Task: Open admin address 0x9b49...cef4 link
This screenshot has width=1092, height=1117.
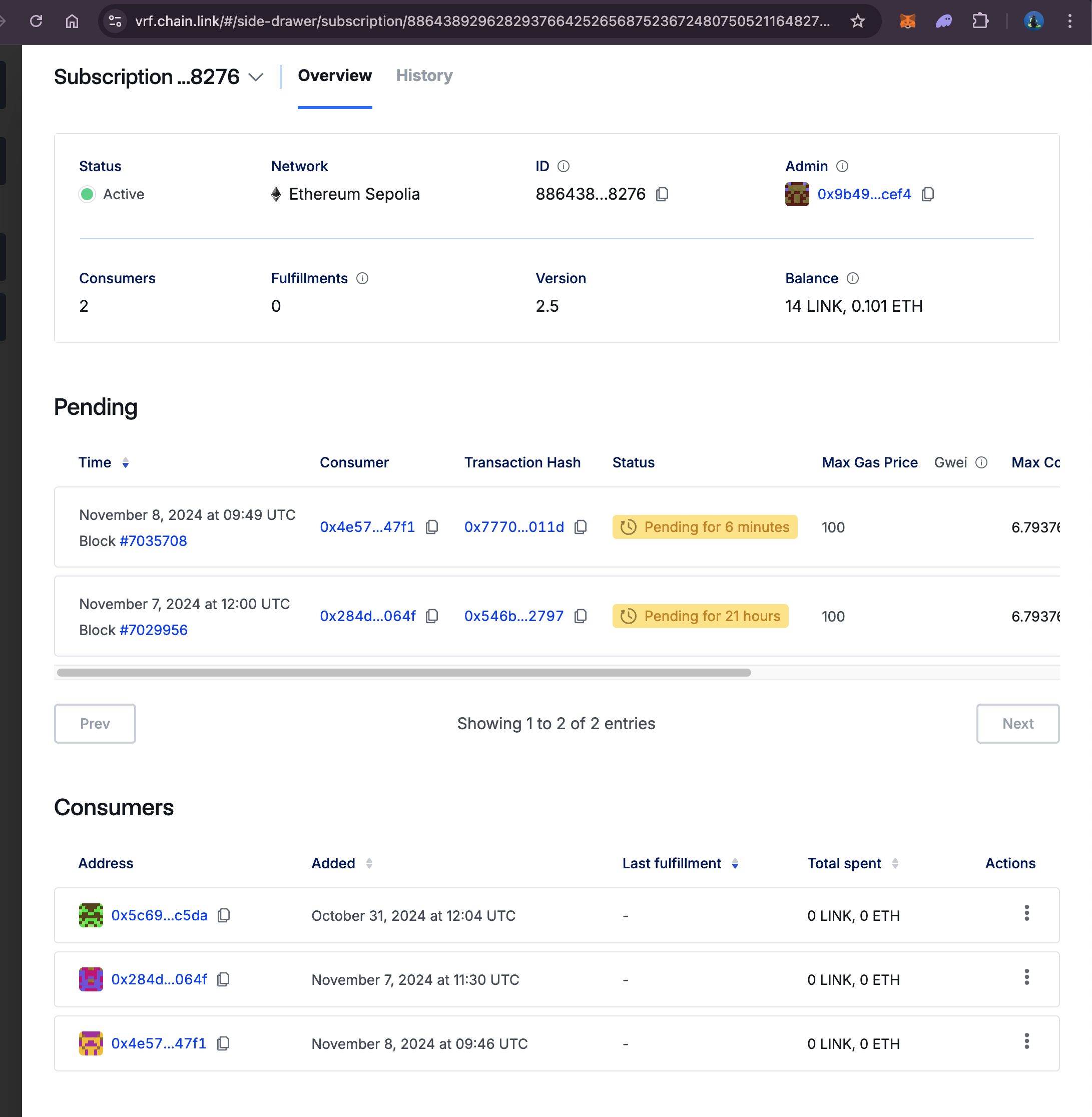Action: pyautogui.click(x=864, y=194)
